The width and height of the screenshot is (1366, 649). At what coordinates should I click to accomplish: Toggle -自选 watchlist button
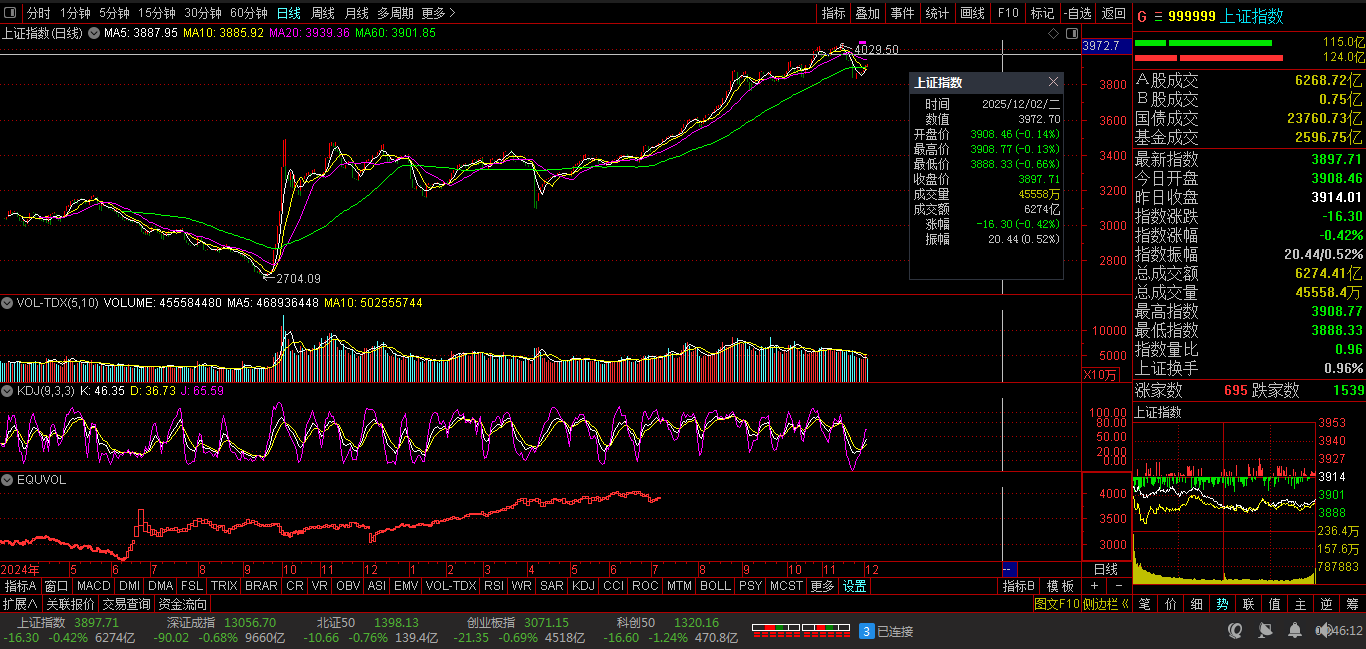[1077, 13]
